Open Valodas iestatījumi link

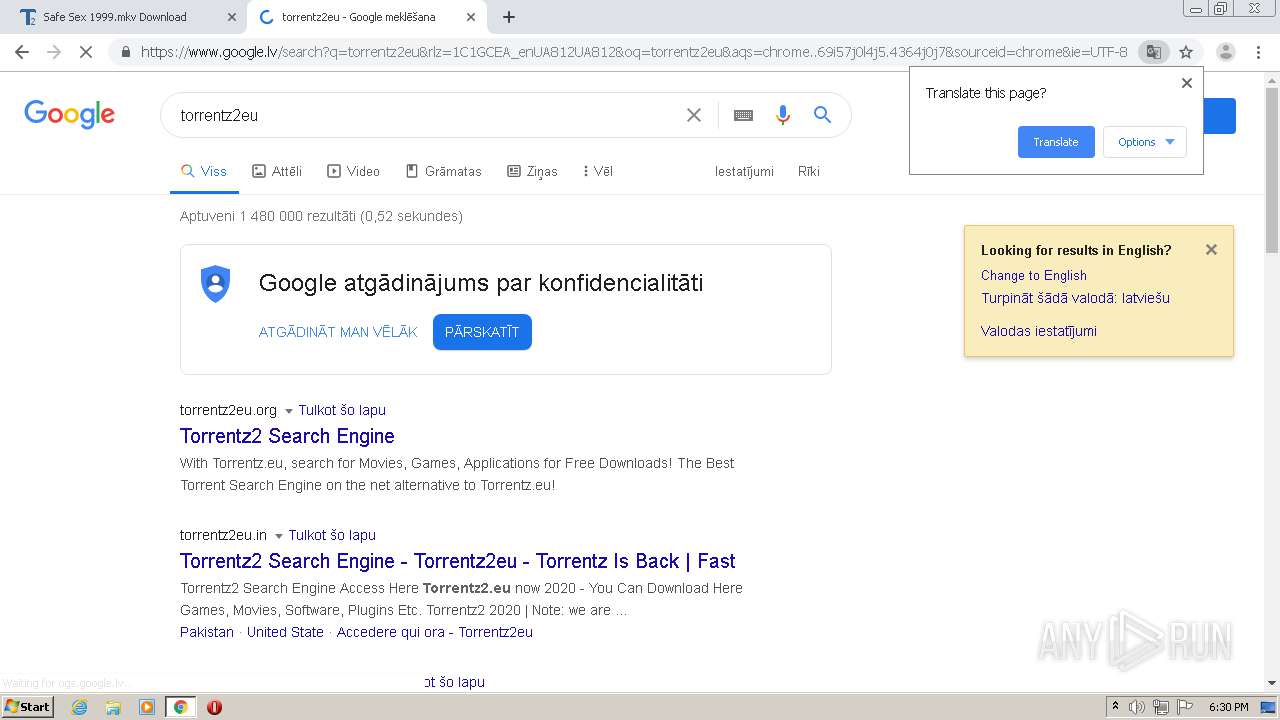[1038, 331]
